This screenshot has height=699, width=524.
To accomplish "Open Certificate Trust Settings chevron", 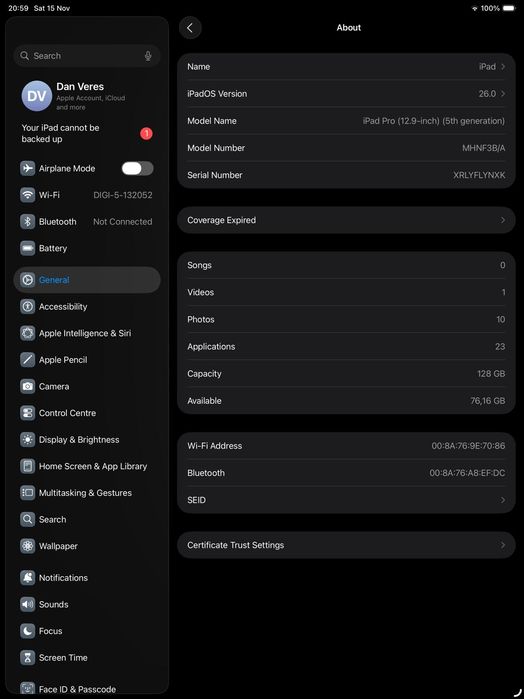I will tap(503, 545).
